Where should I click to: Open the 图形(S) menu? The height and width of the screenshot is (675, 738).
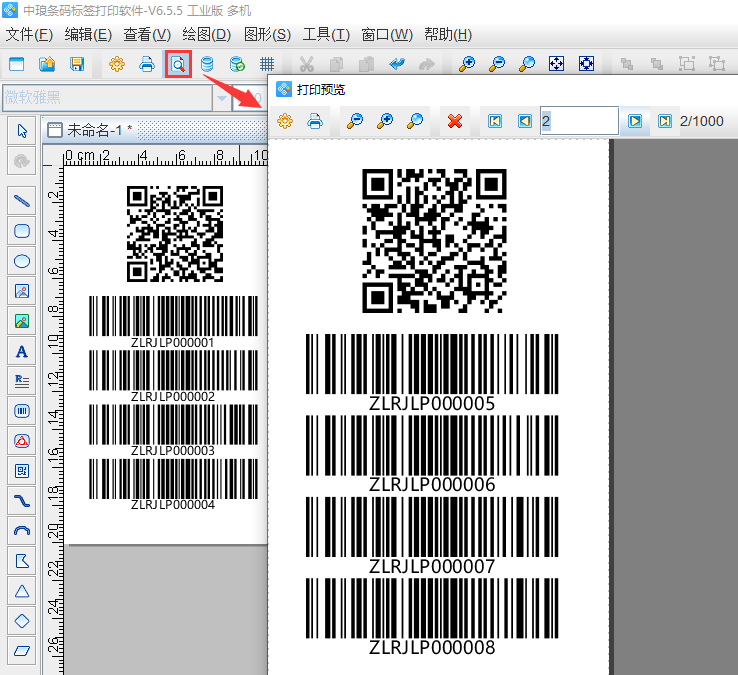pyautogui.click(x=267, y=34)
